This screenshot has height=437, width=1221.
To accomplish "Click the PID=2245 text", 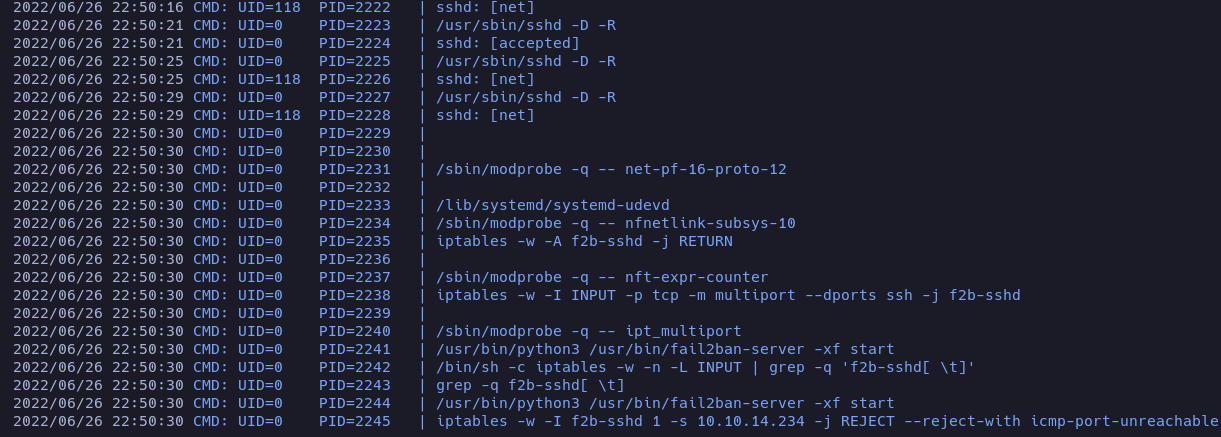I will click(355, 421).
